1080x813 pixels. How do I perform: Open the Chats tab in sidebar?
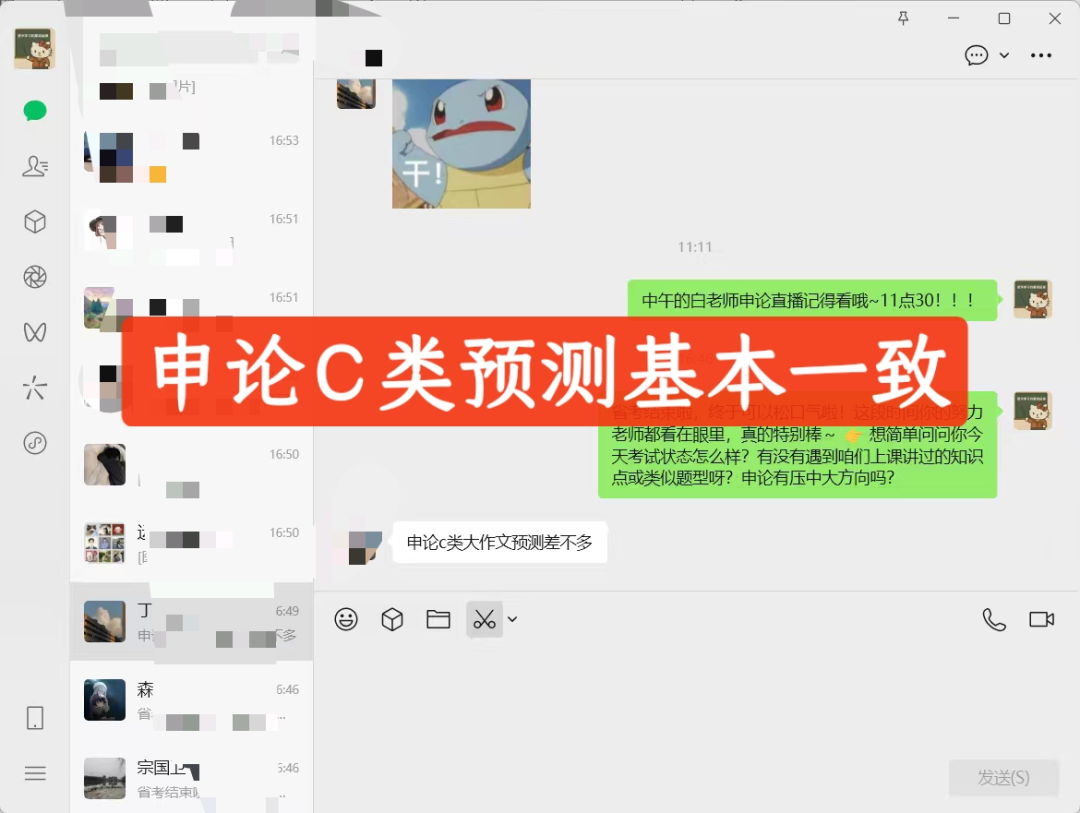pyautogui.click(x=35, y=111)
